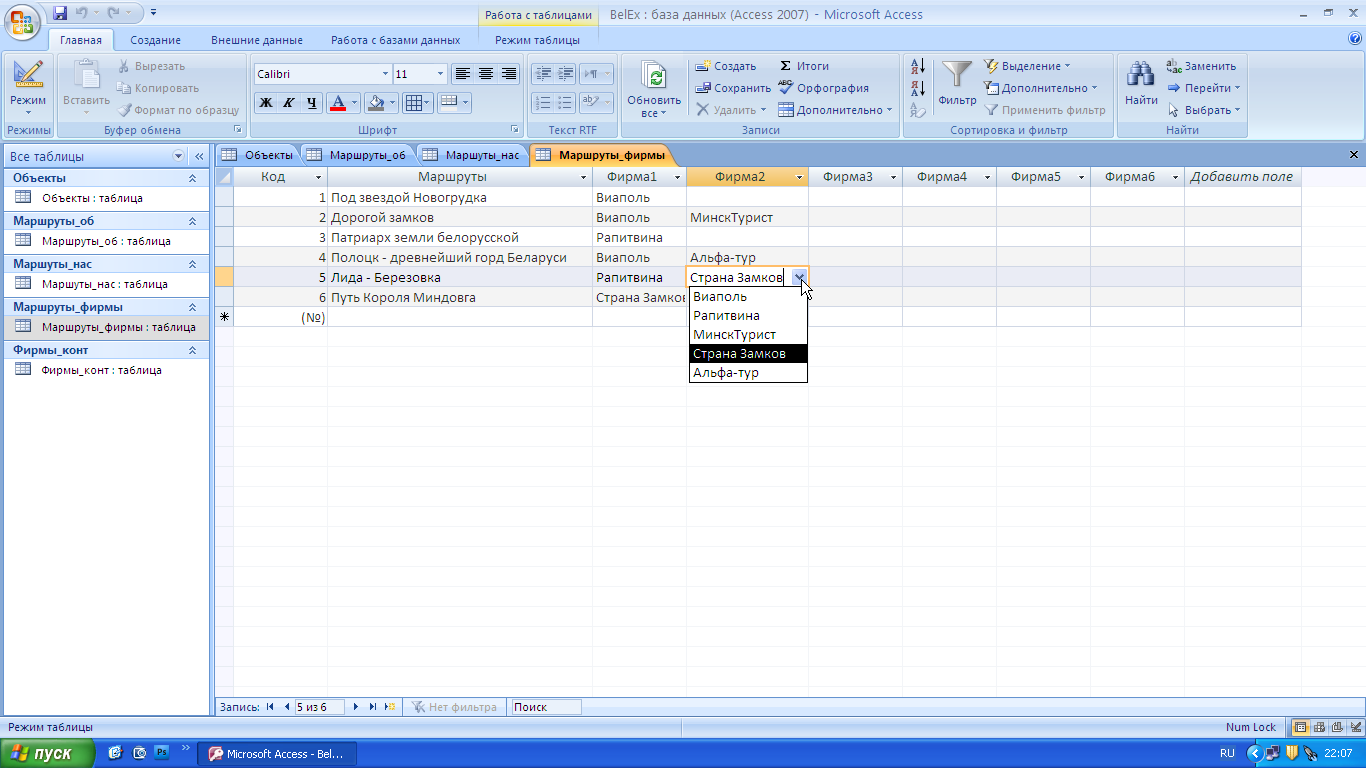
Task: Click Сохранить record button
Action: (733, 88)
